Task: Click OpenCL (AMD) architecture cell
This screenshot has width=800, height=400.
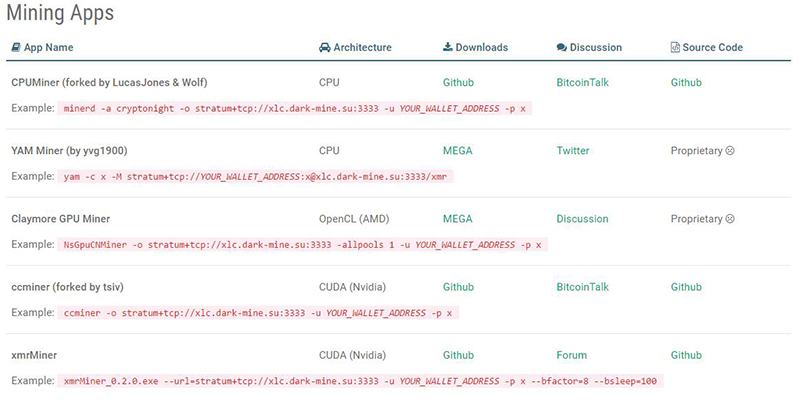Action: [354, 219]
